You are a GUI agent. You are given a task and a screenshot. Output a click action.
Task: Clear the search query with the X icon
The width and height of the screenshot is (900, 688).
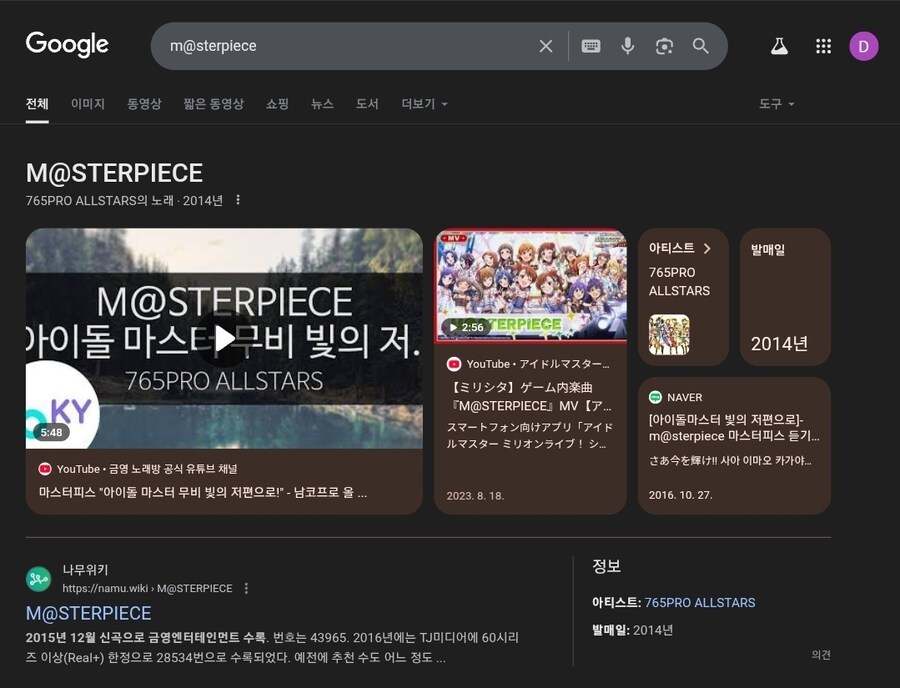[546, 46]
